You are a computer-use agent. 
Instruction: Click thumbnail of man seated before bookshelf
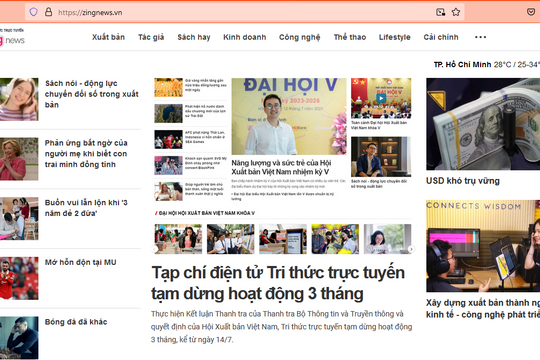pos(381,157)
